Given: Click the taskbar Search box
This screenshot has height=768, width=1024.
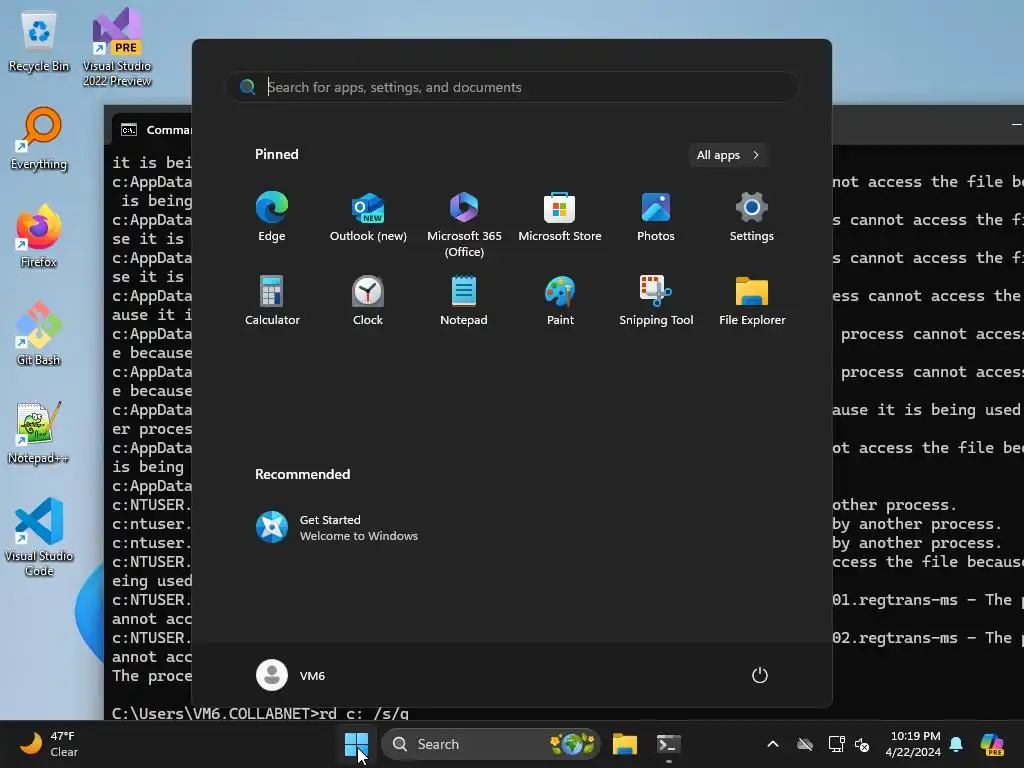Looking at the screenshot, I should pos(490,744).
